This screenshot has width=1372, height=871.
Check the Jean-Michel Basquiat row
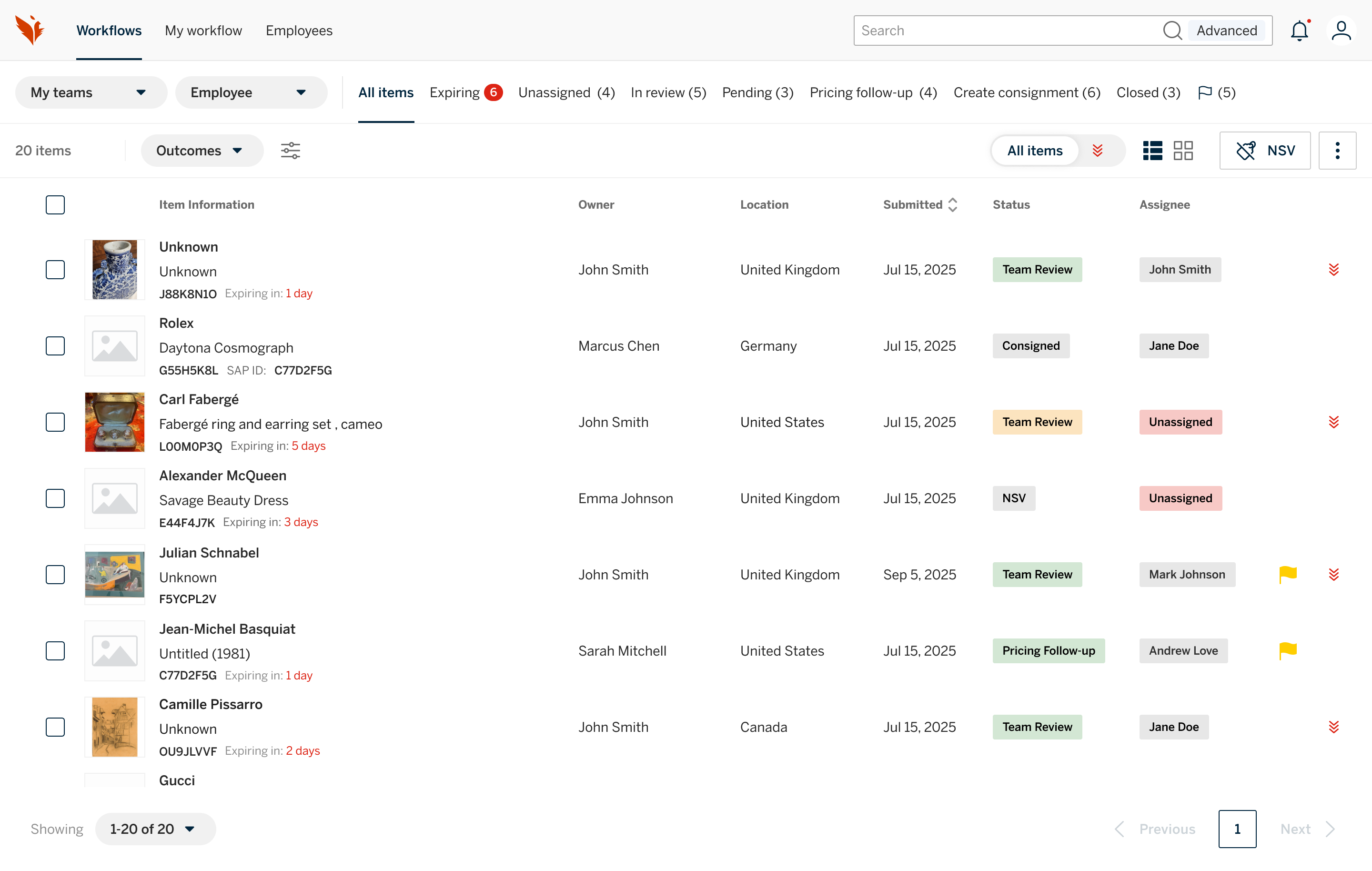(55, 650)
